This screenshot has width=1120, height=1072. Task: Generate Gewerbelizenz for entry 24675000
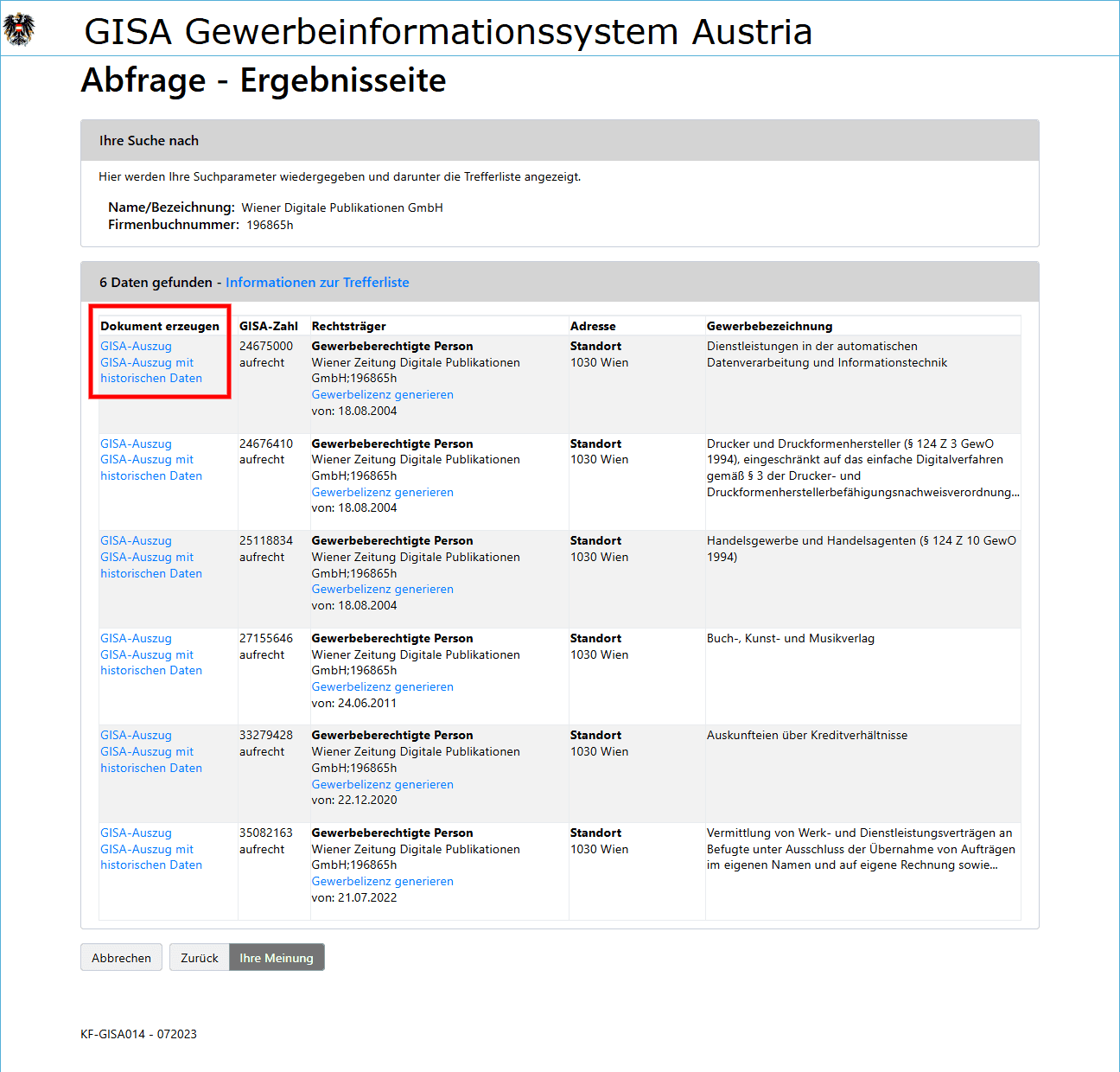tap(382, 395)
